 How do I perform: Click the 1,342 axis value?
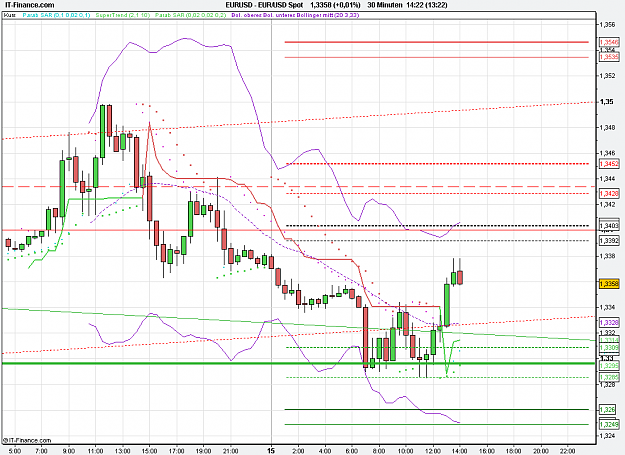608,204
